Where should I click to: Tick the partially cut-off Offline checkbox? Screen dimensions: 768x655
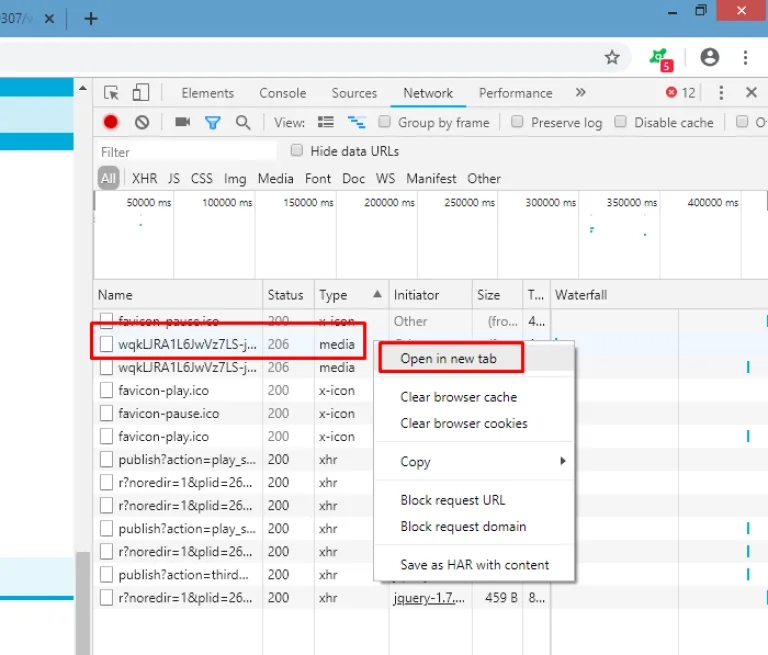point(742,121)
